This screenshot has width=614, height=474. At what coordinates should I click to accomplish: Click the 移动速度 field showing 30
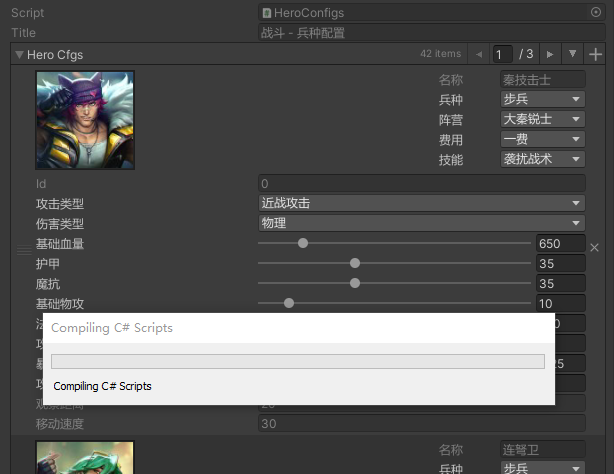[422, 423]
